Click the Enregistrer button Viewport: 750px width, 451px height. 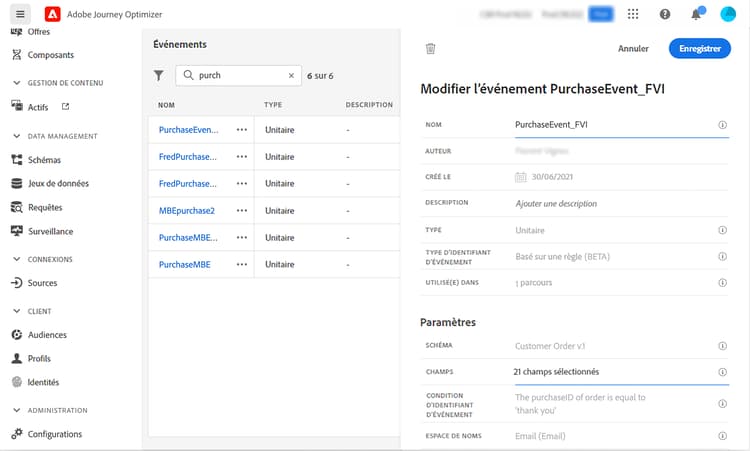(x=699, y=48)
